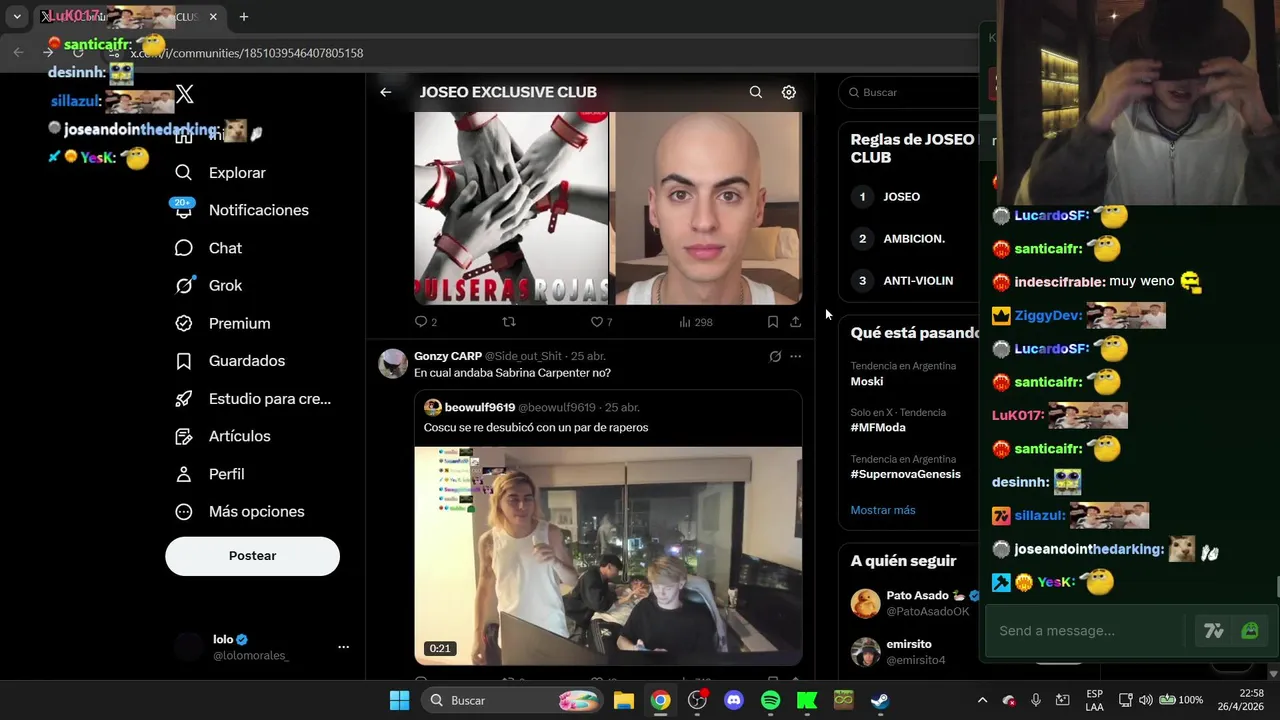Open account menu dots next to lolo
This screenshot has width=1280, height=720.
click(343, 647)
